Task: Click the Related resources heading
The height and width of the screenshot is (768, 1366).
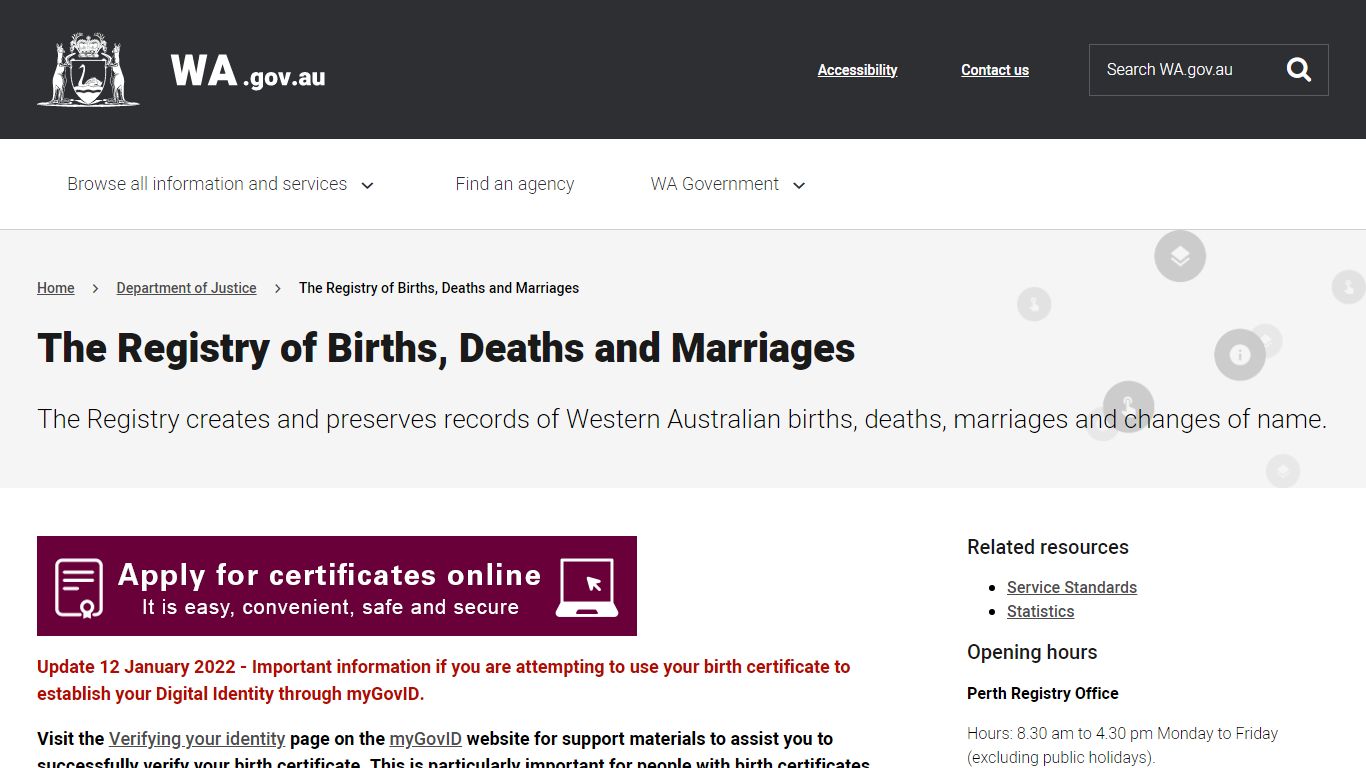Action: [x=1048, y=547]
